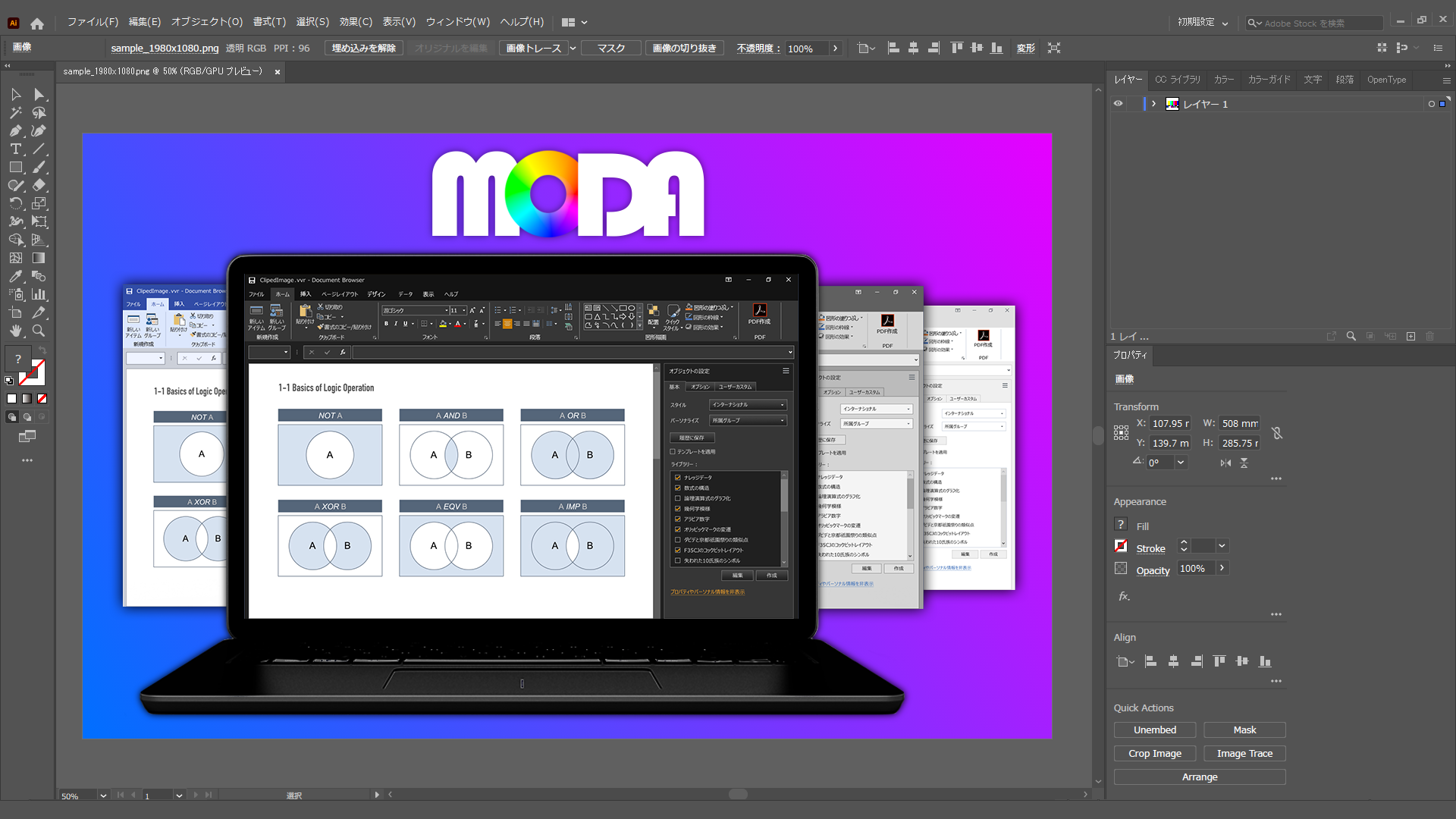Click the Arrange quick action button
The image size is (1456, 819).
click(1200, 777)
